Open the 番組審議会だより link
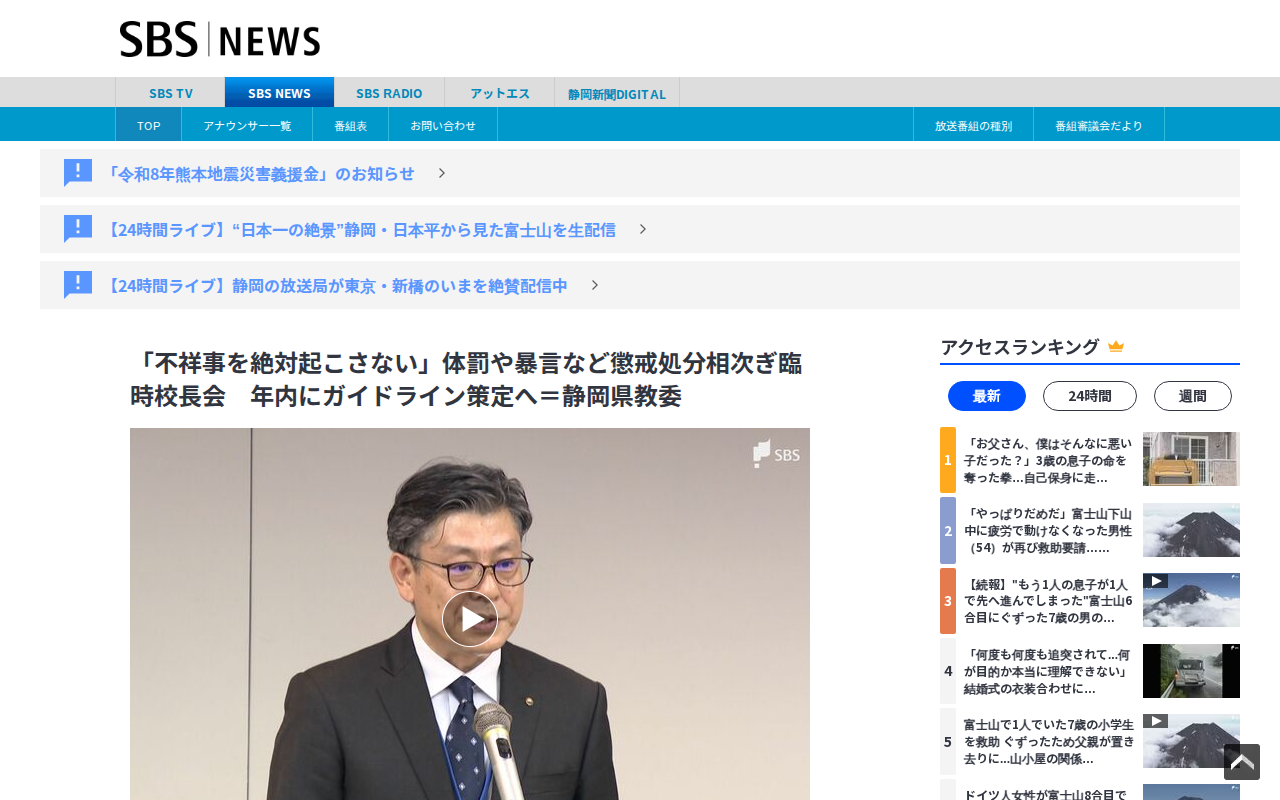The height and width of the screenshot is (800, 1280). click(x=1098, y=125)
